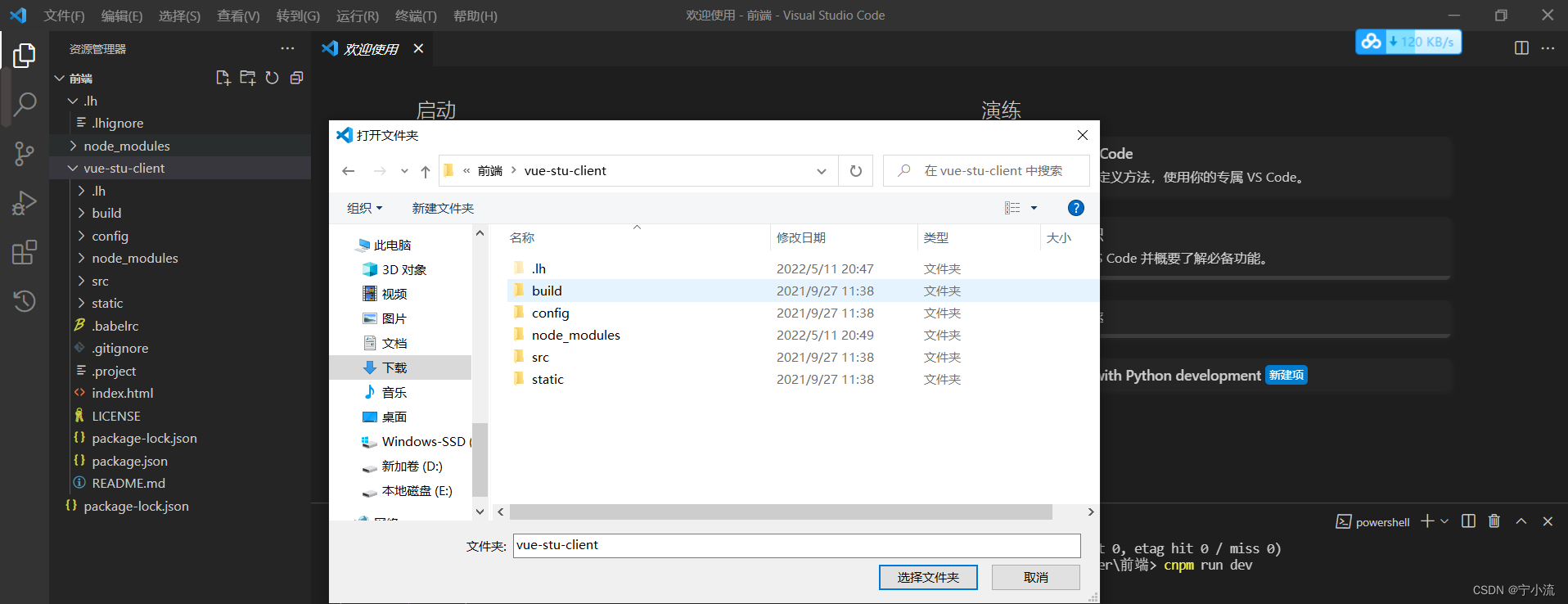This screenshot has width=1568, height=604.
Task: Open the Timeline history icon in activity bar
Action: point(25,300)
